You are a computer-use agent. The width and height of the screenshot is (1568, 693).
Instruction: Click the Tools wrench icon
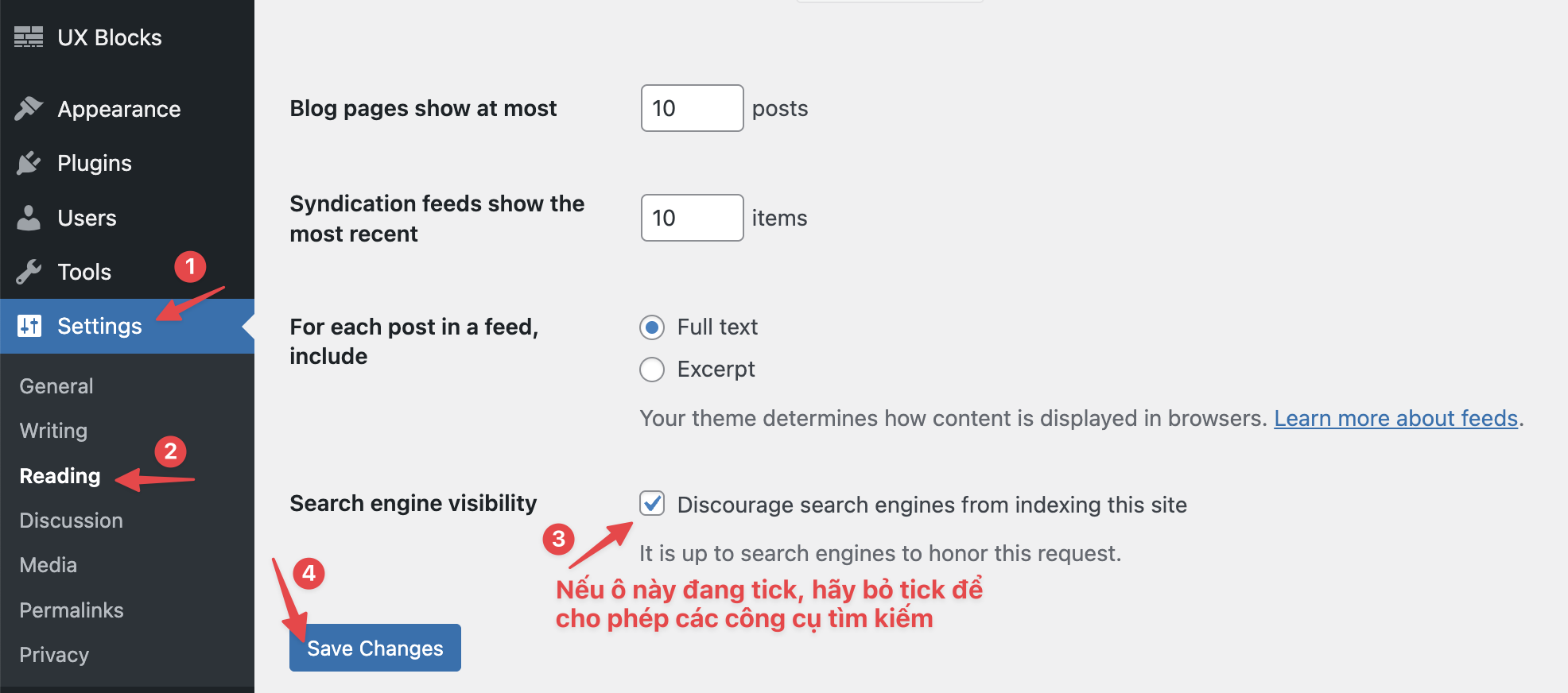point(29,271)
